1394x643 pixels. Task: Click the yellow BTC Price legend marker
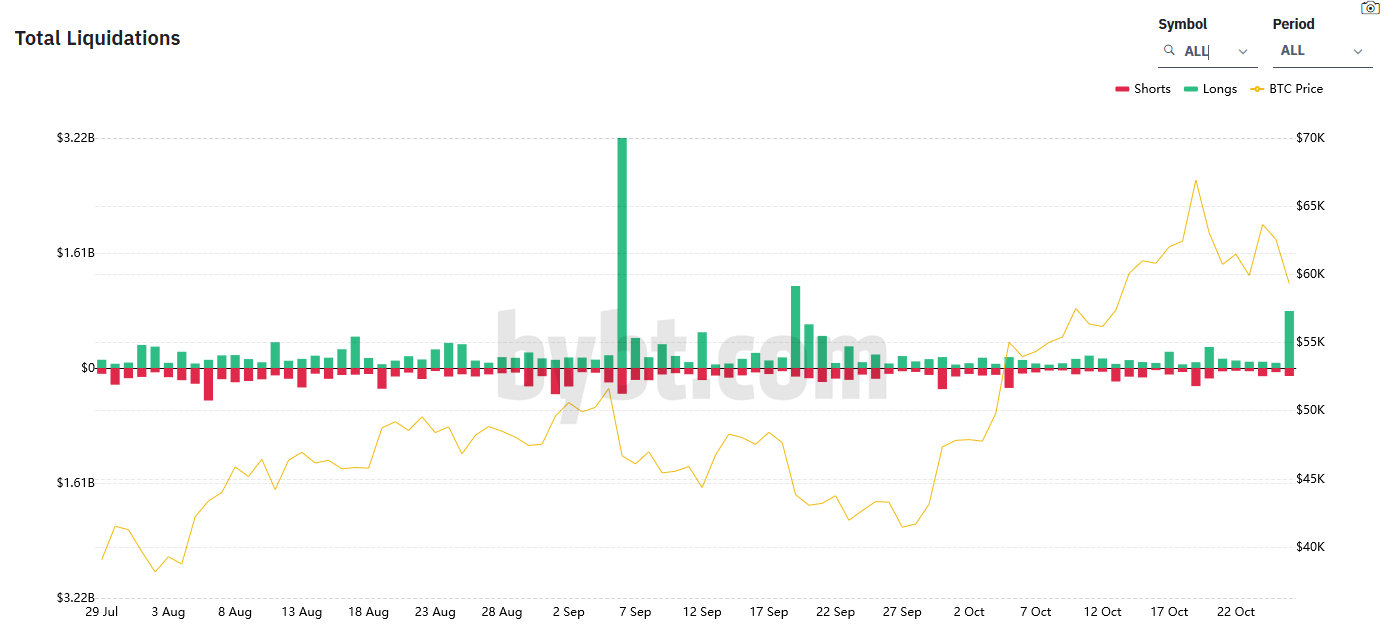tap(1257, 89)
